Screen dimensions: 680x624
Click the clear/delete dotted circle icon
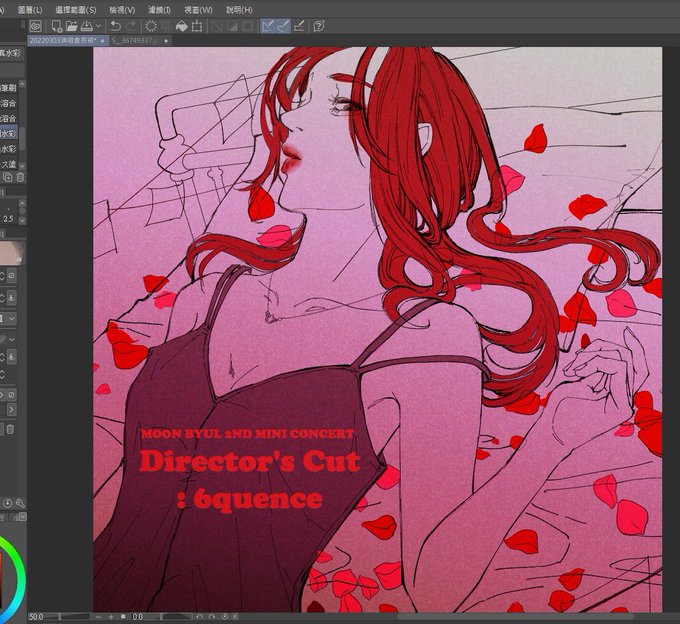(x=150, y=26)
